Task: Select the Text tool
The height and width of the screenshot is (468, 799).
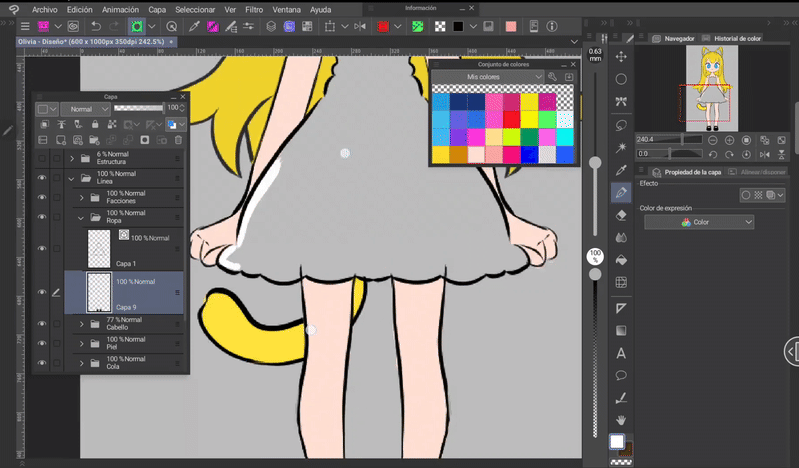Action: point(621,353)
